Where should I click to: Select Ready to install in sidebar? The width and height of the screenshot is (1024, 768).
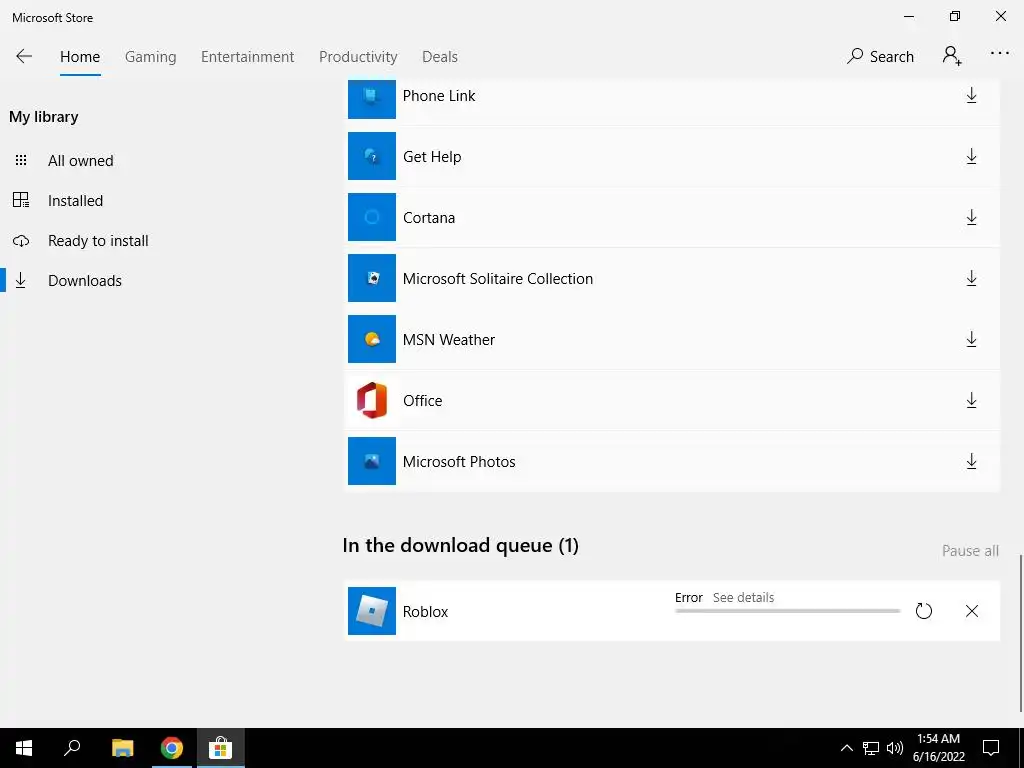(x=98, y=240)
